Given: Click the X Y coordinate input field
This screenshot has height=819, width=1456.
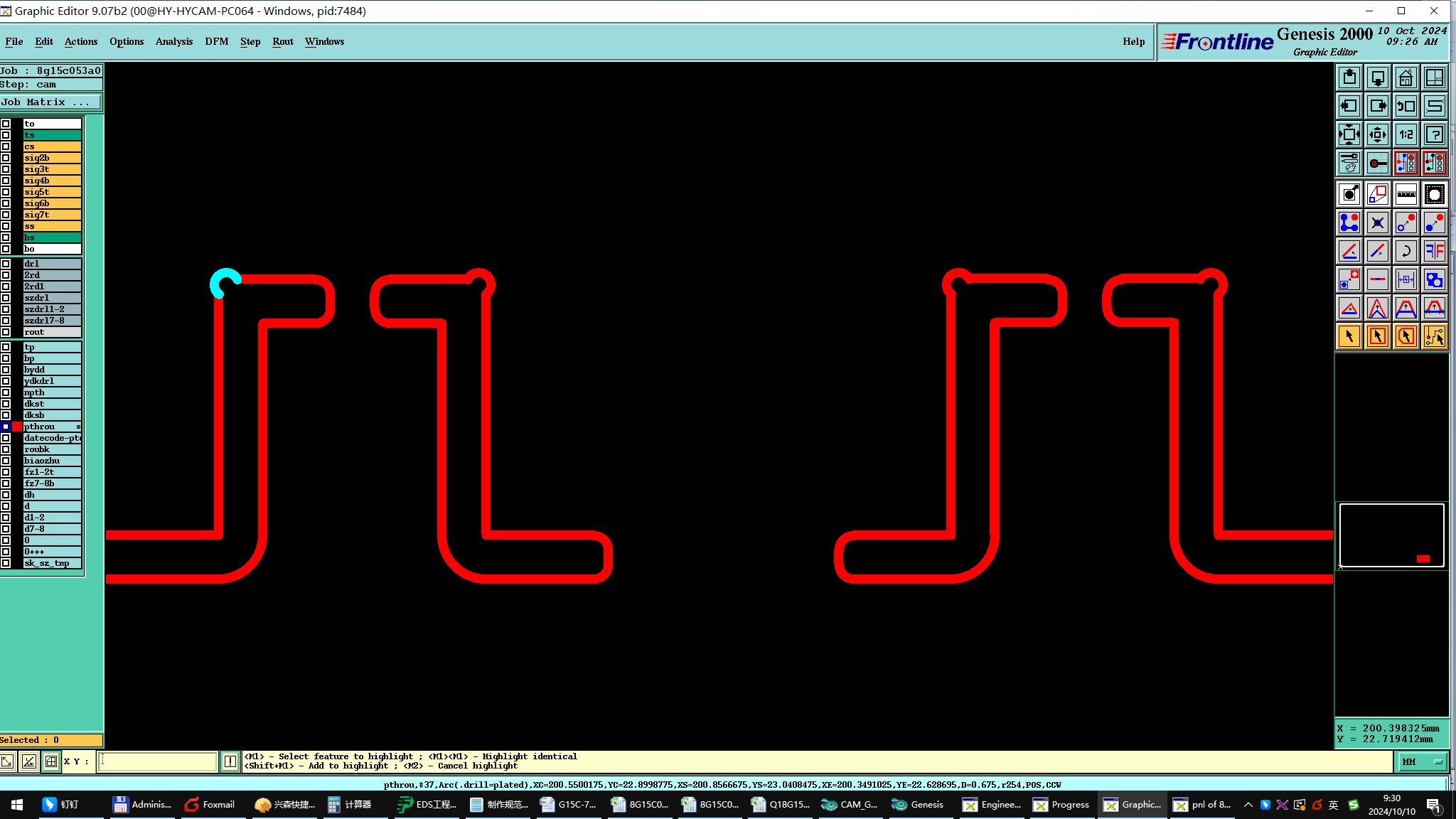Looking at the screenshot, I should pos(158,761).
